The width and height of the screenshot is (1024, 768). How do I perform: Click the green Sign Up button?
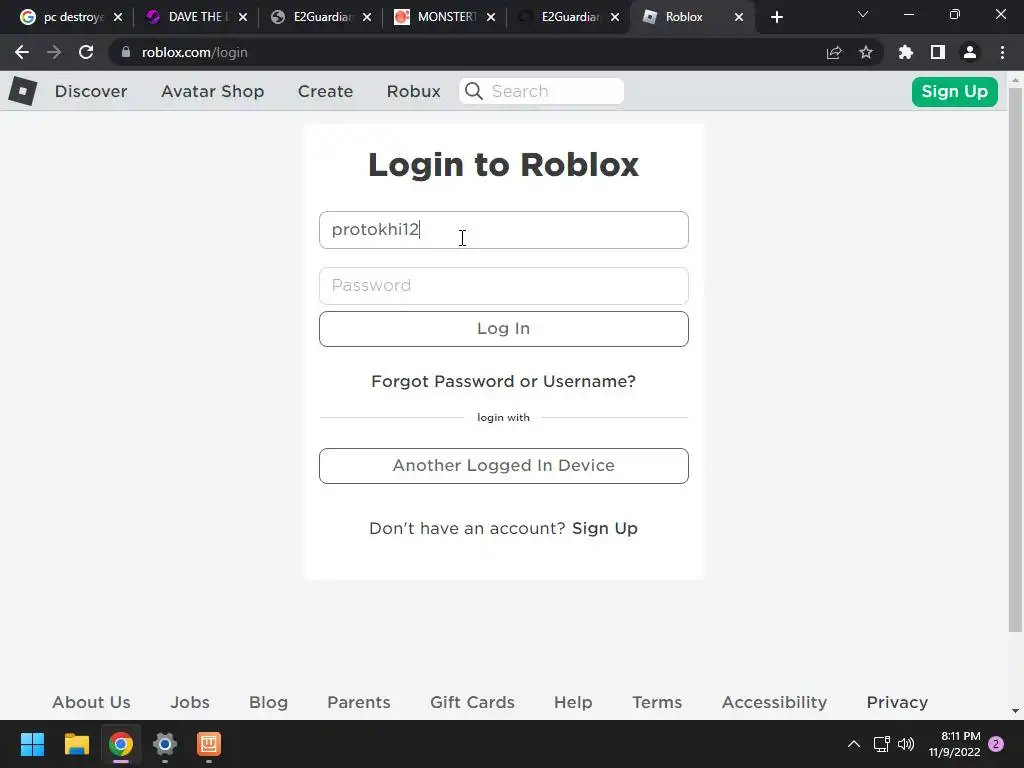954,91
